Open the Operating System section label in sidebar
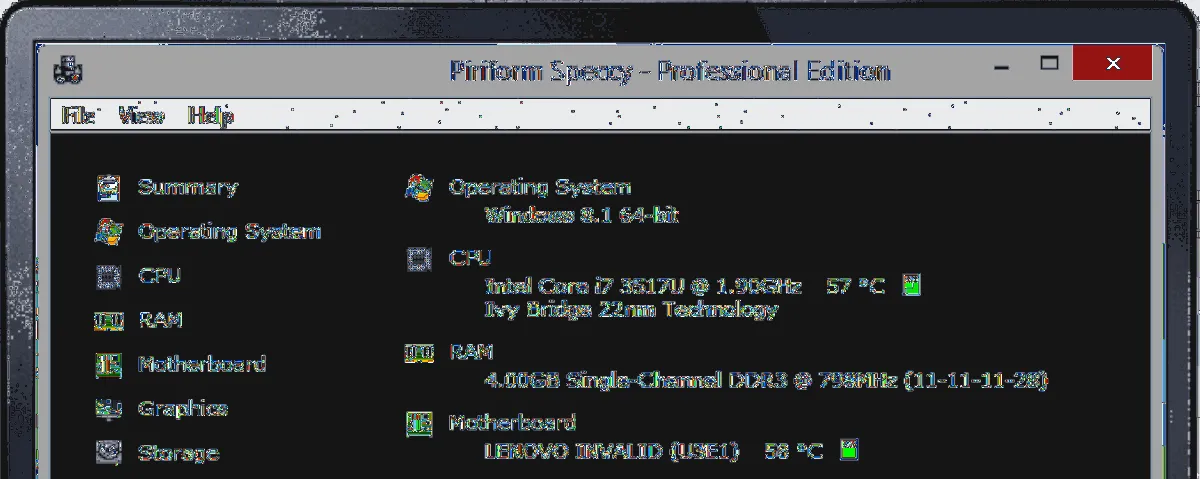Viewport: 1200px width, 479px height. [x=230, y=232]
